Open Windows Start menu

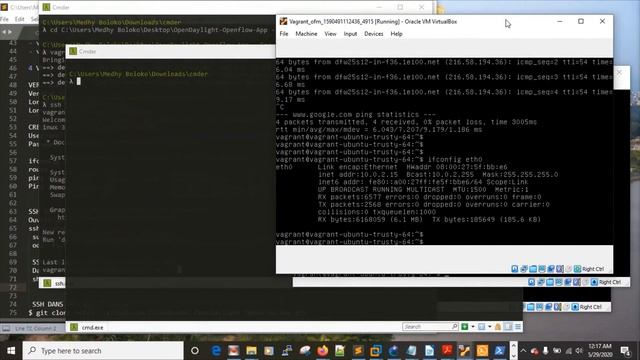point(11,351)
